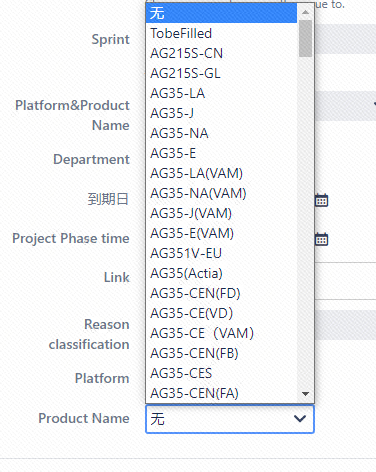376x472 pixels.
Task: Choose AG35-J from the product list
Action: tap(221, 113)
